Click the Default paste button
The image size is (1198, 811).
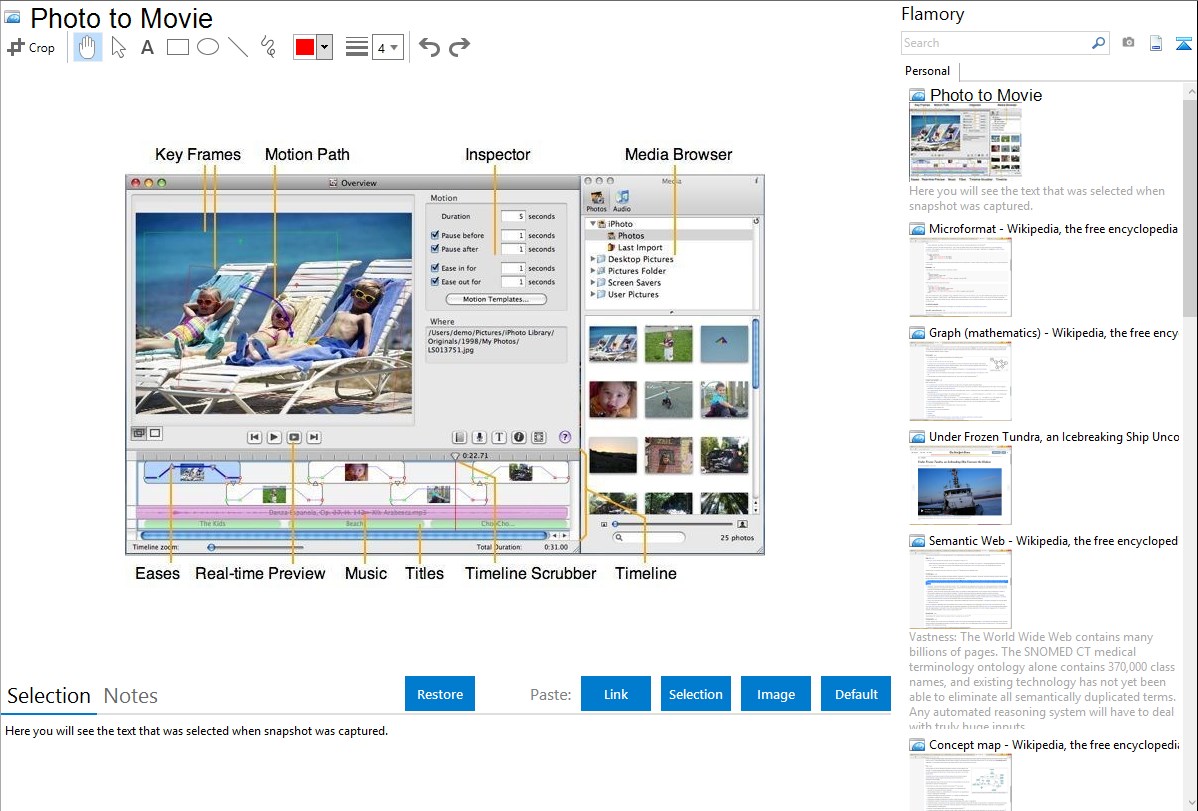pyautogui.click(x=856, y=694)
